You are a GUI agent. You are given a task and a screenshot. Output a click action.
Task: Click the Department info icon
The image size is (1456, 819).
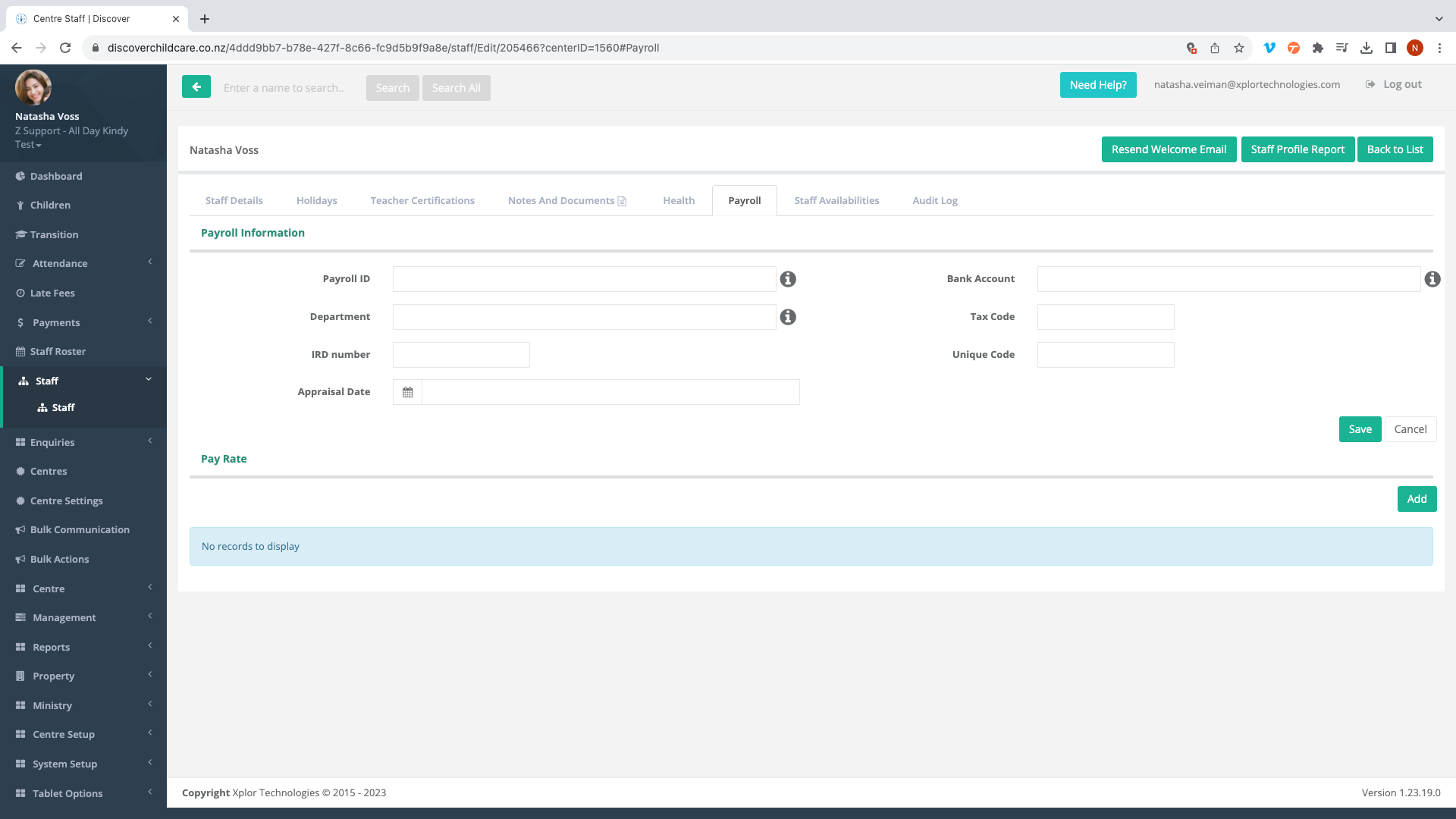(788, 317)
